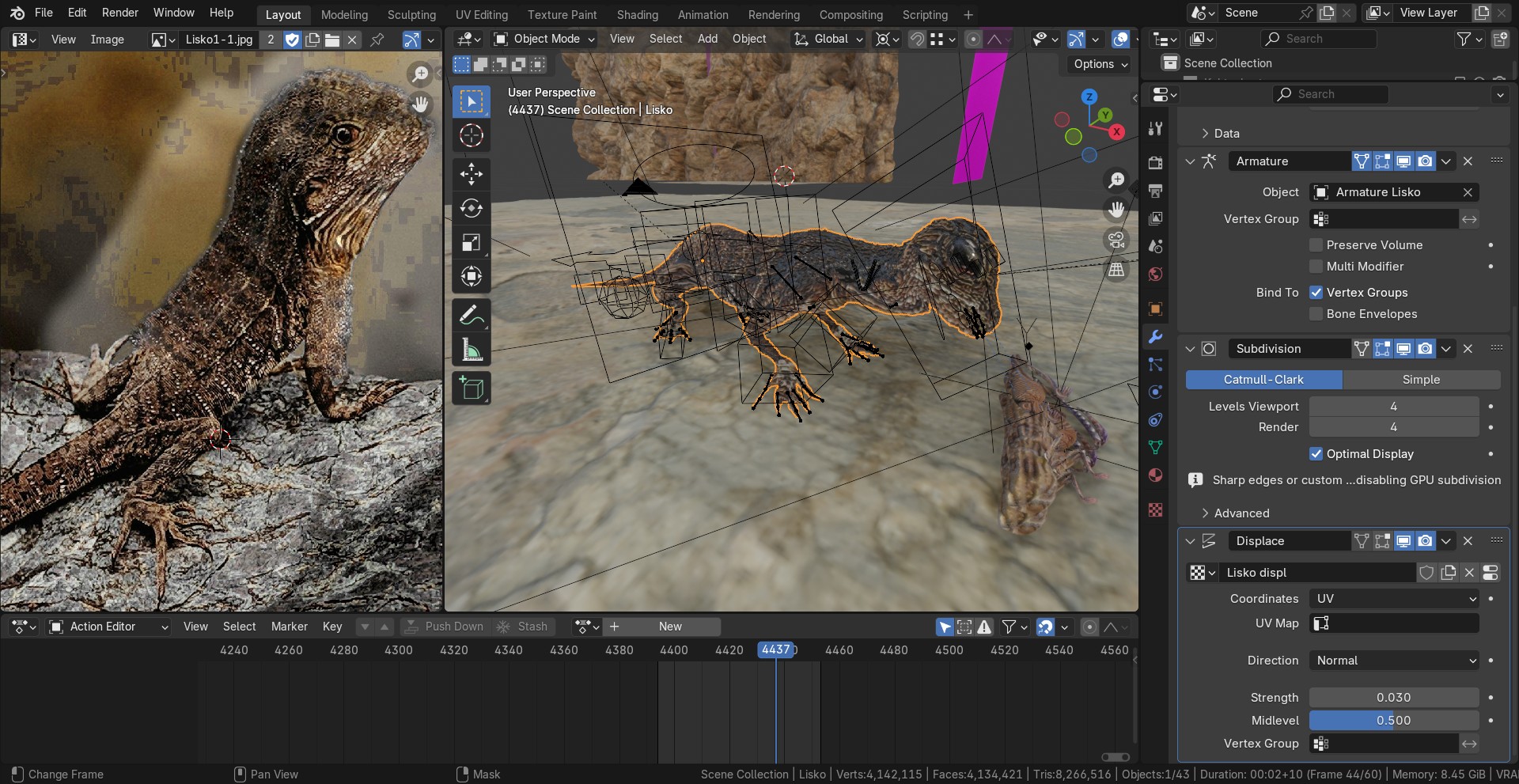Enable the Preserve Volume checkbox
Viewport: 1519px width, 784px height.
click(x=1316, y=245)
